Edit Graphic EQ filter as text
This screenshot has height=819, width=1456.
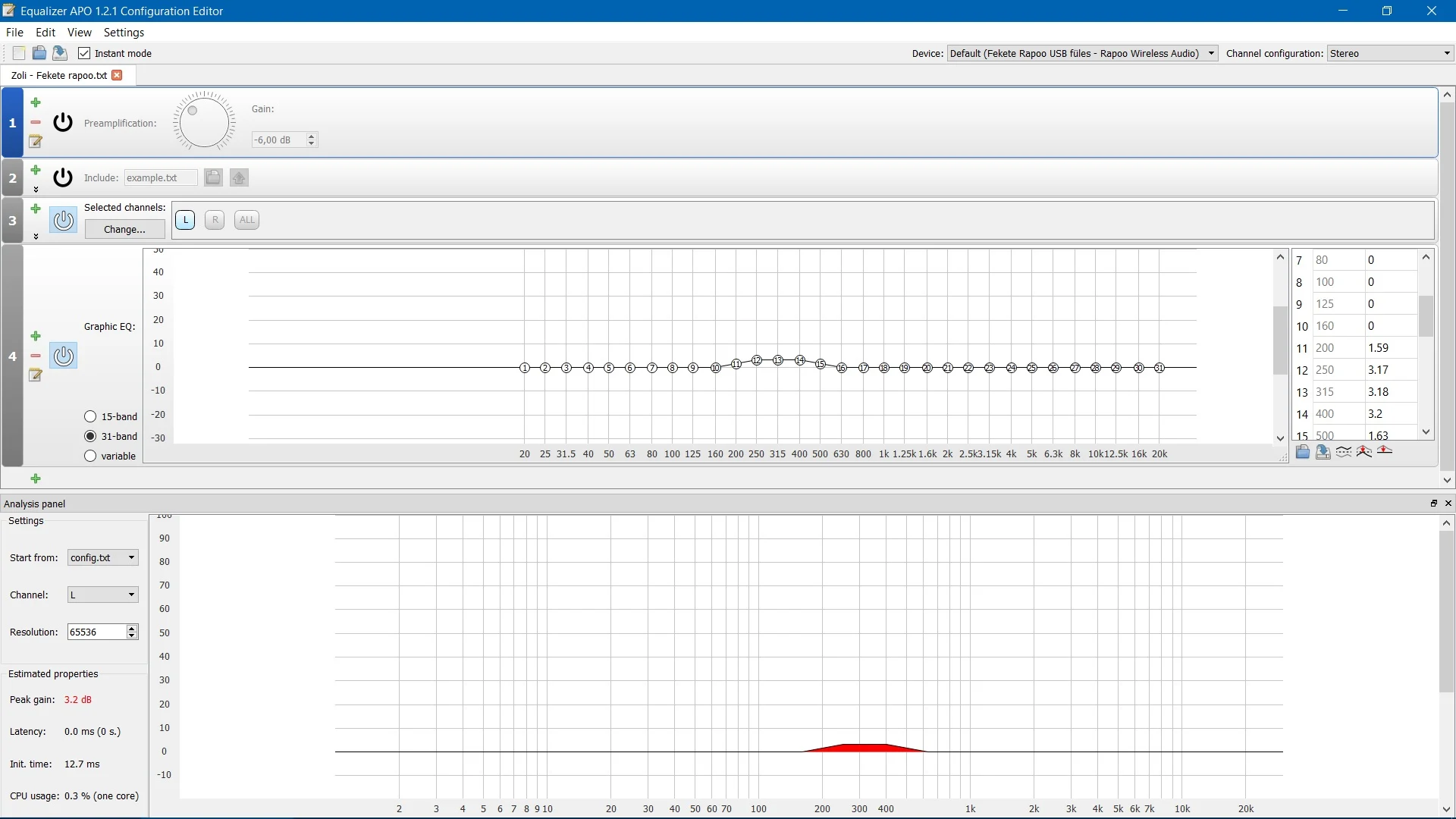coord(36,375)
